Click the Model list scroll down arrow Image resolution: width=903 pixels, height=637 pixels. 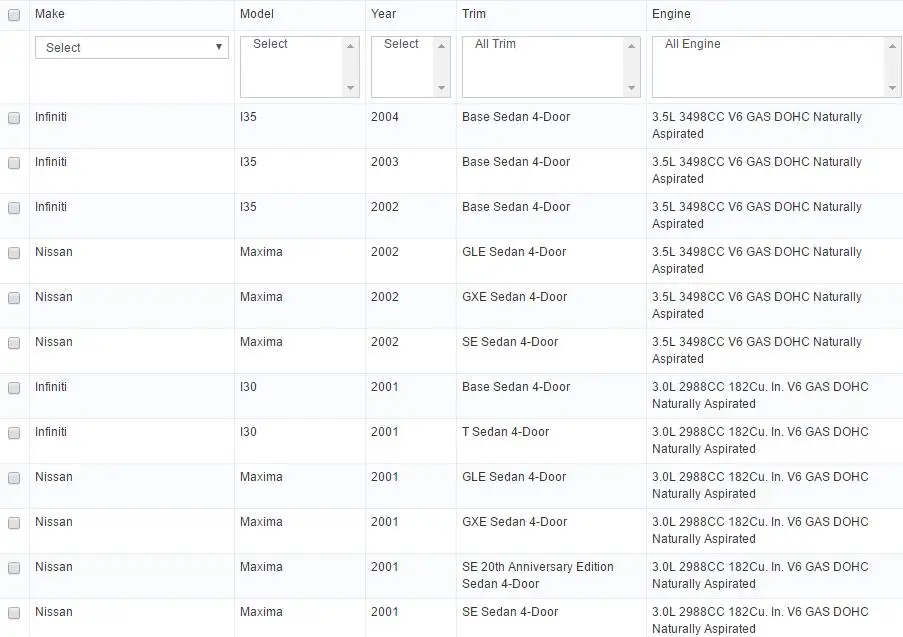(350, 88)
